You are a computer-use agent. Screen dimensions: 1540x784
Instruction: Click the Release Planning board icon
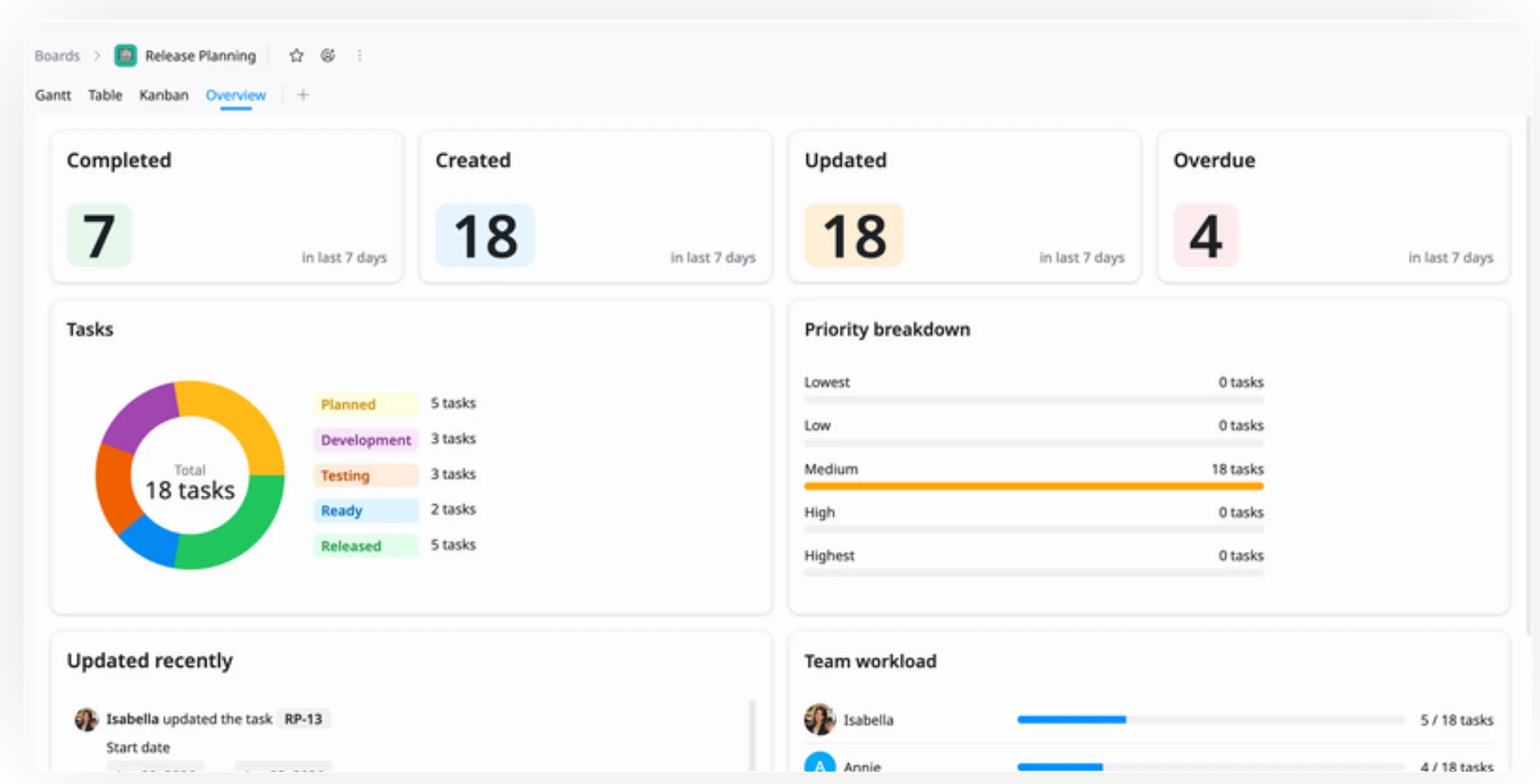(x=126, y=56)
